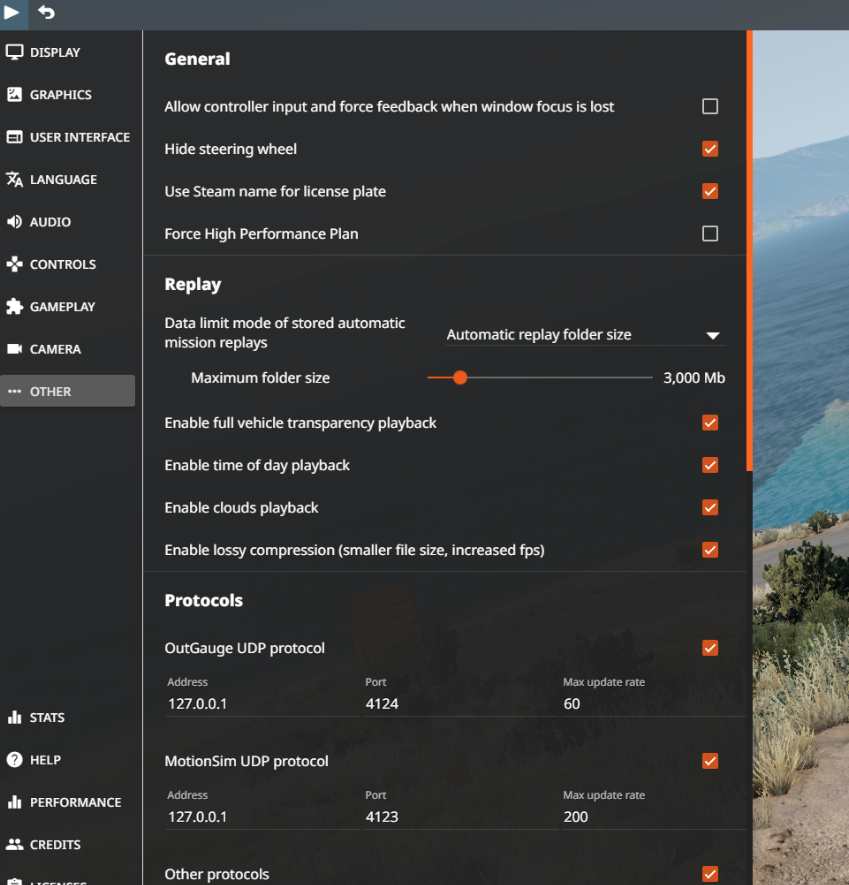The image size is (849, 885).
Task: Select the Language translate icon
Action: tap(15, 180)
